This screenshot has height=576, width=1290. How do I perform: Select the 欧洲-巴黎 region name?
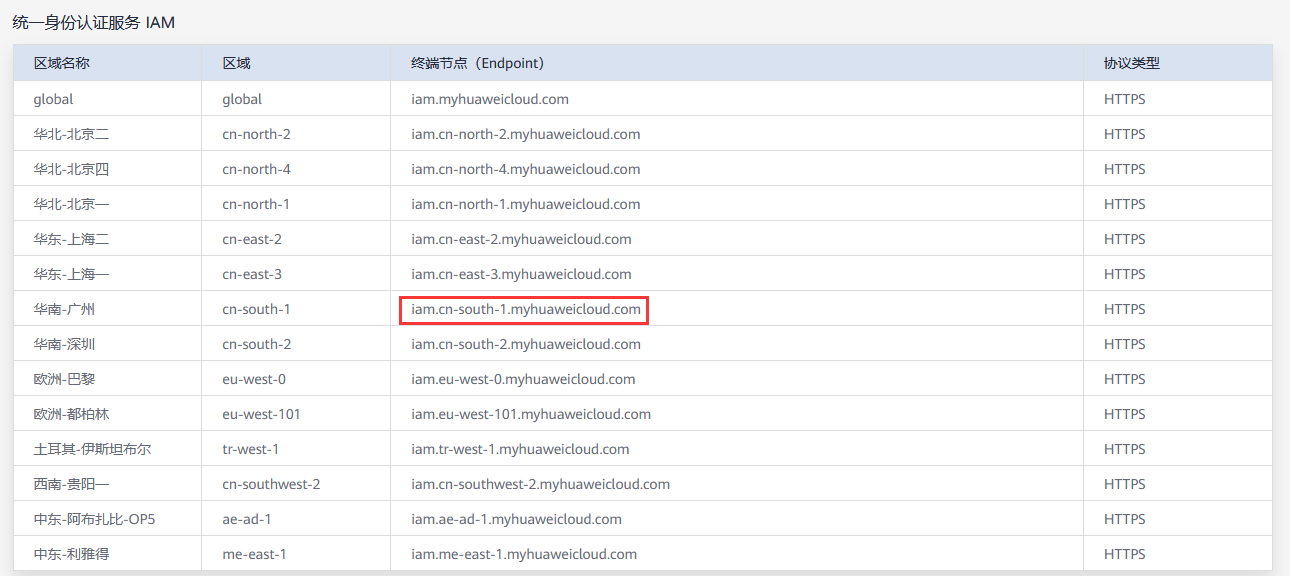point(64,379)
